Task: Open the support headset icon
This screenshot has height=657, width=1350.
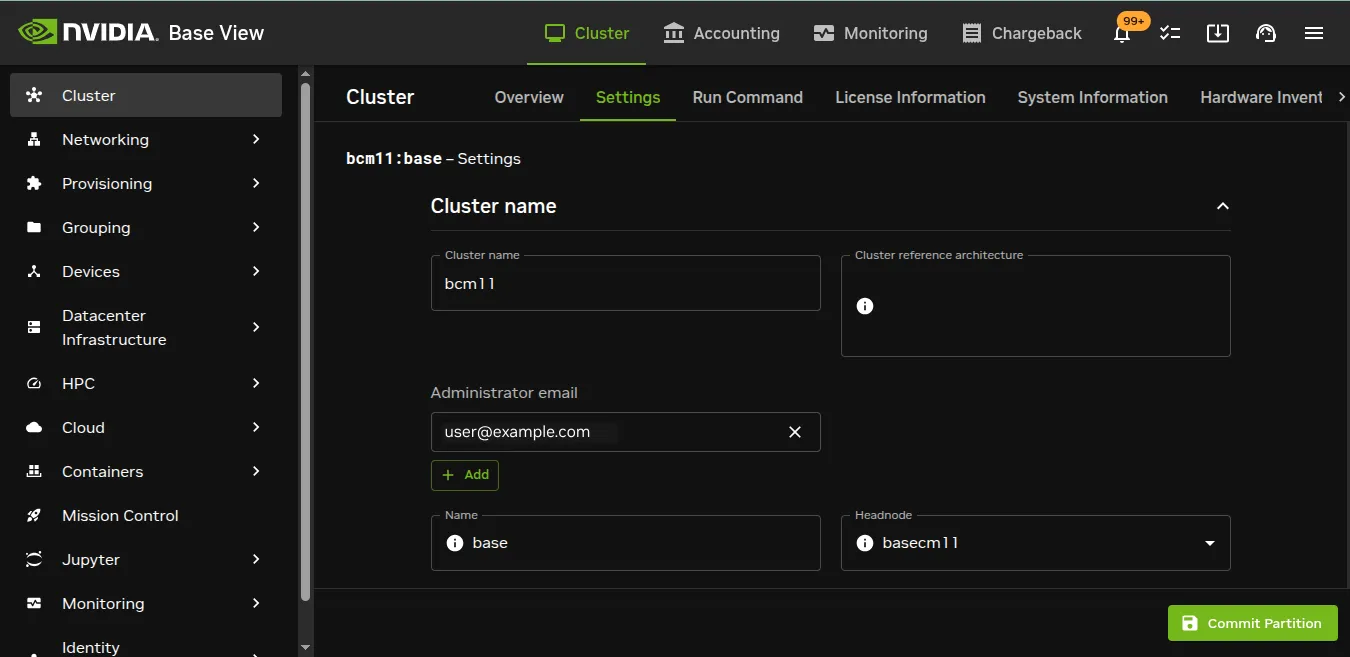Action: click(x=1266, y=33)
